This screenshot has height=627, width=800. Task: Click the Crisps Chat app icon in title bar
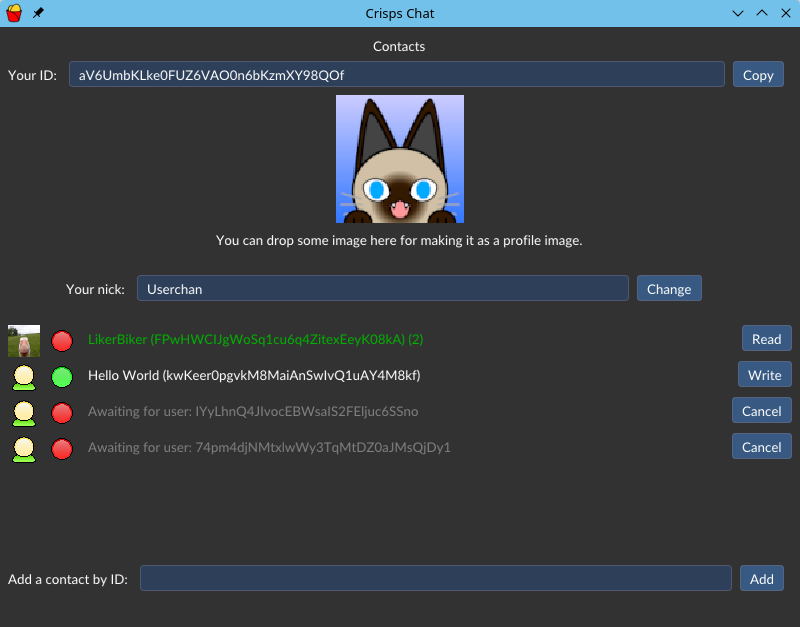[x=14, y=13]
